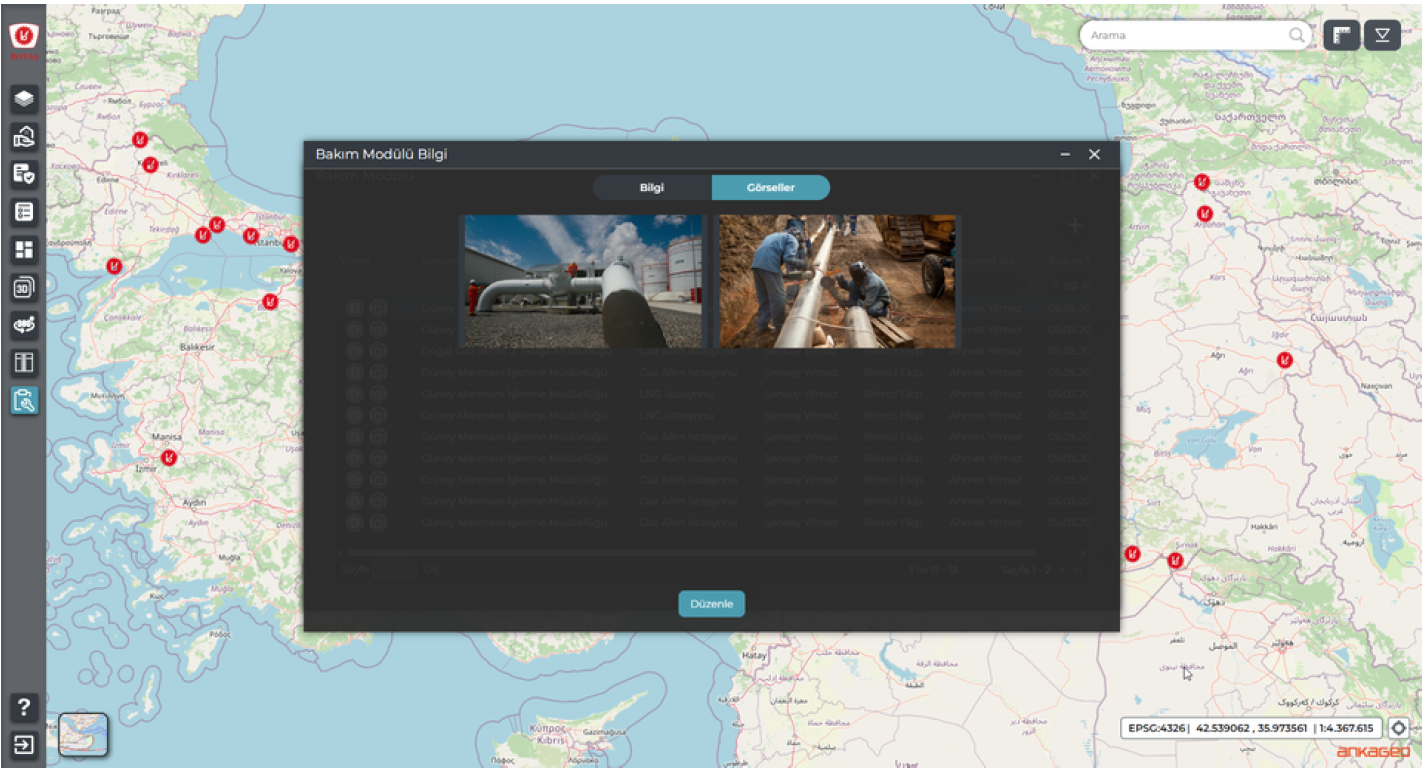Open the pipeline welding workers photo
1423x772 pixels.
pos(837,281)
